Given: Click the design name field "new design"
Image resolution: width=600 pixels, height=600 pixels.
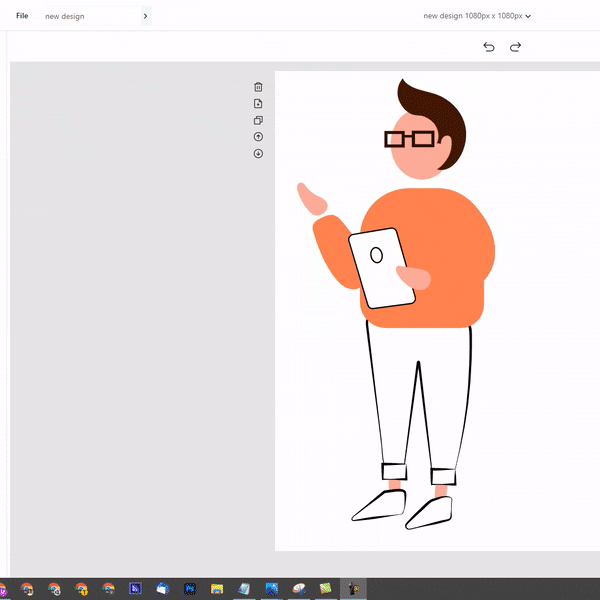Looking at the screenshot, I should click(x=91, y=16).
